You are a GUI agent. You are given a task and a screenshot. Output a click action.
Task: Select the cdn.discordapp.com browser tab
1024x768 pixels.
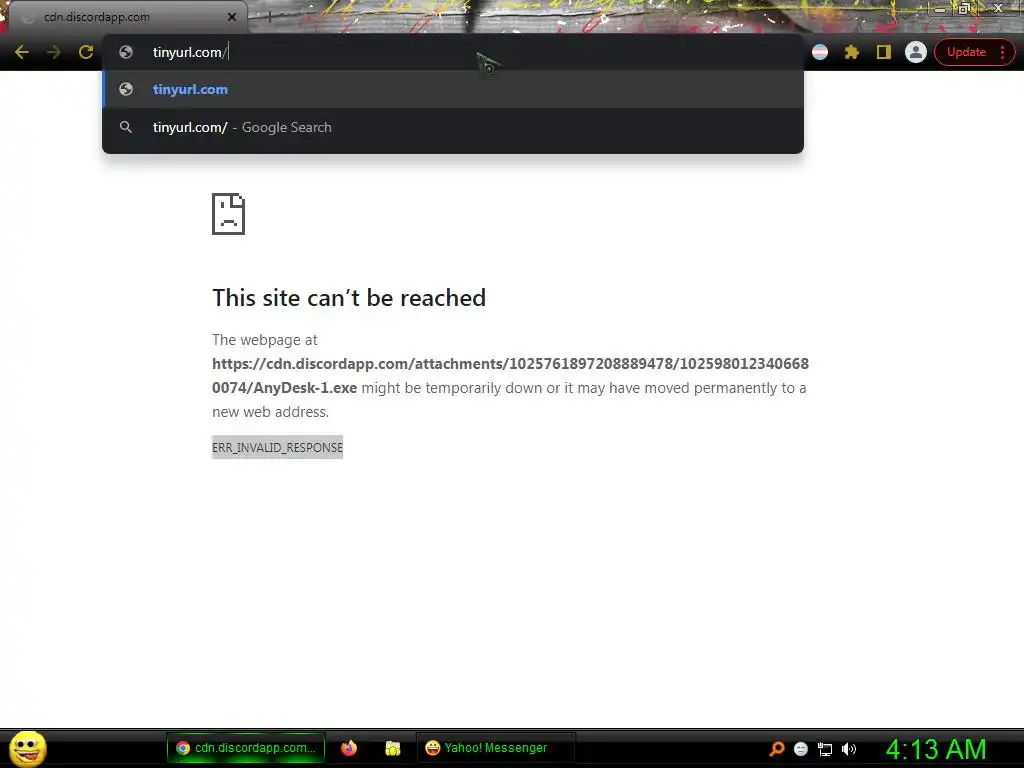click(x=127, y=17)
